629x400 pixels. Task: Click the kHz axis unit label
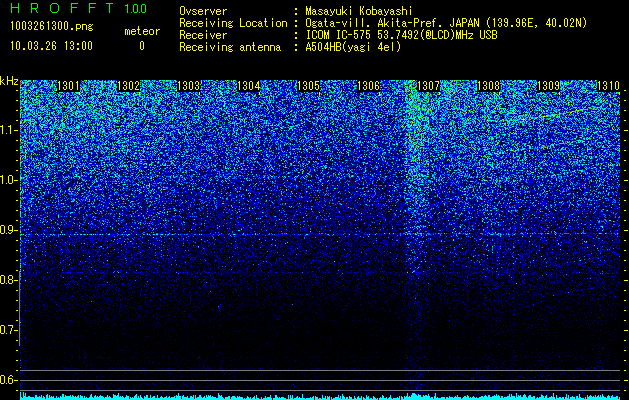9,81
